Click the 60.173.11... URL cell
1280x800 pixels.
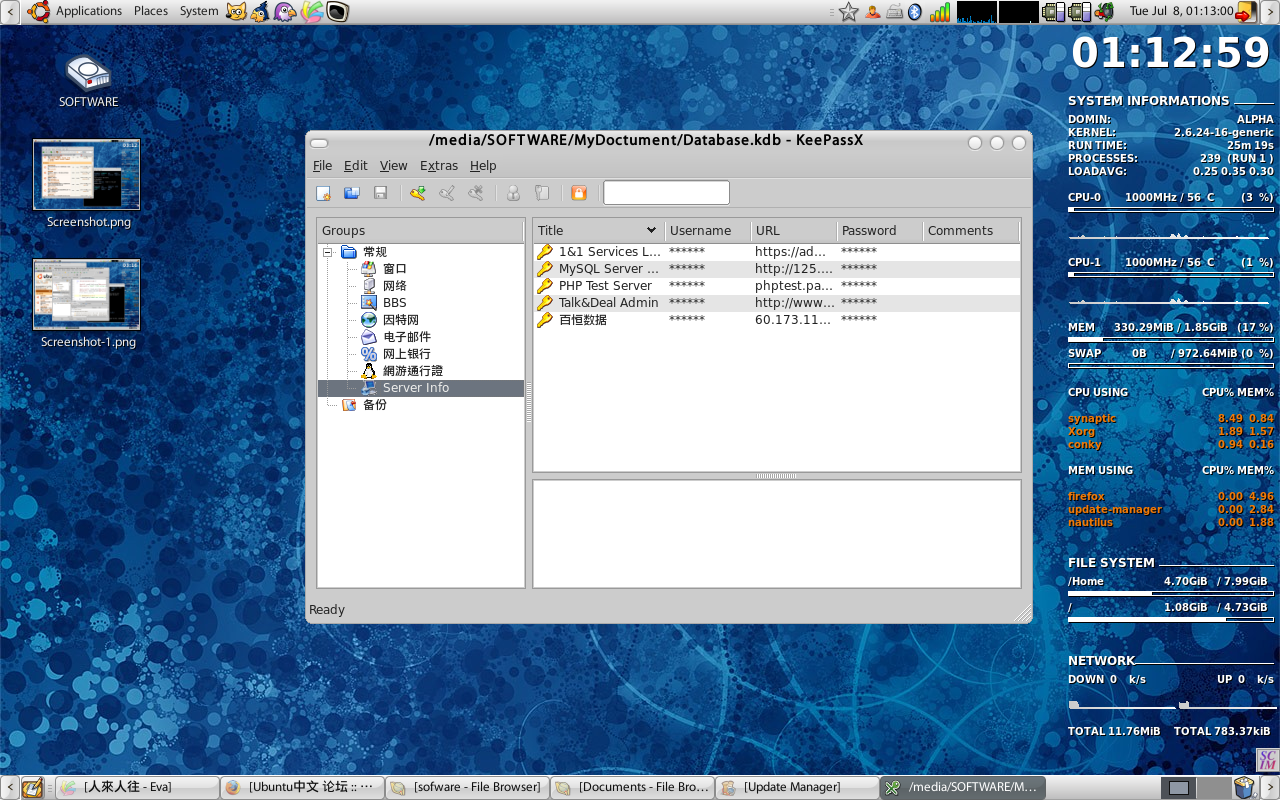(x=794, y=320)
